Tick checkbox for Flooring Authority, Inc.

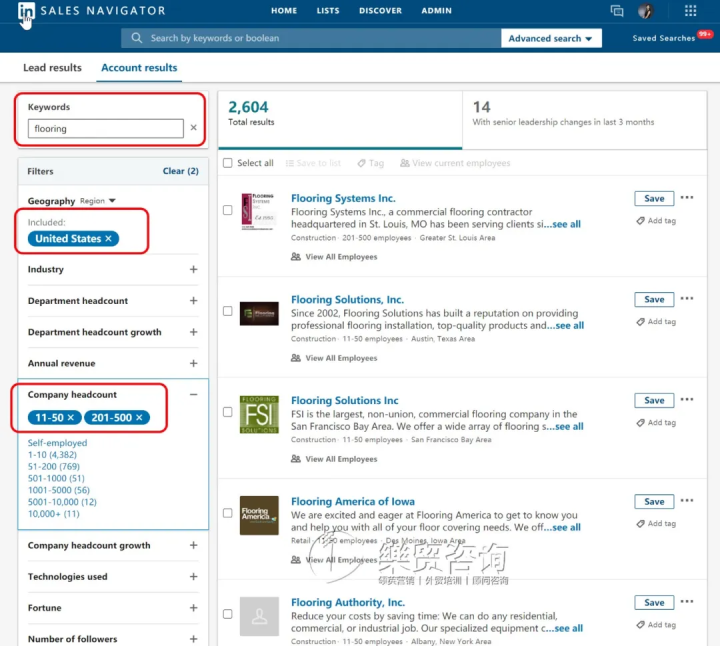tap(228, 614)
